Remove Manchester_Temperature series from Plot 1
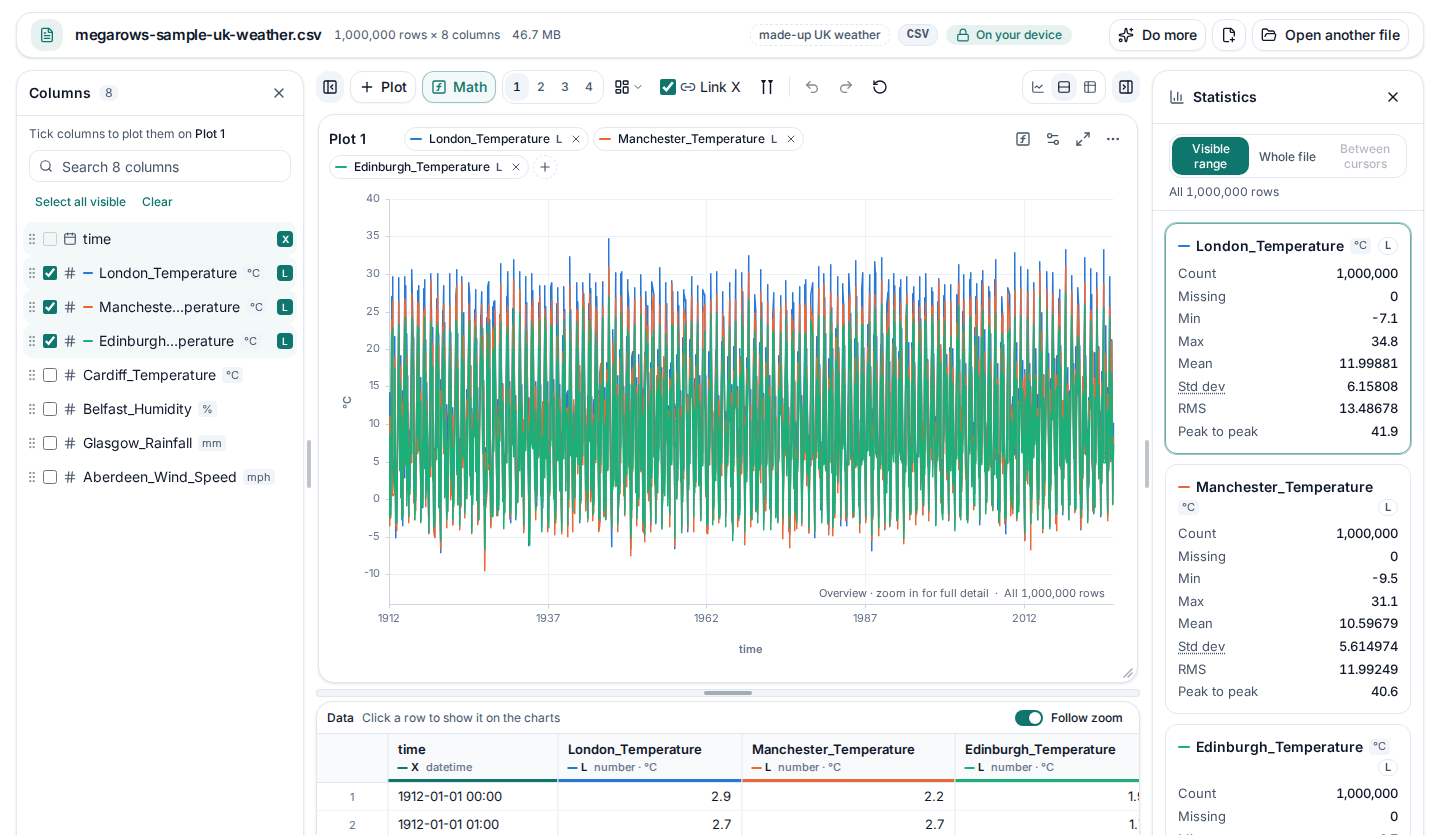Image resolution: width=1440 pixels, height=835 pixels. [x=791, y=139]
